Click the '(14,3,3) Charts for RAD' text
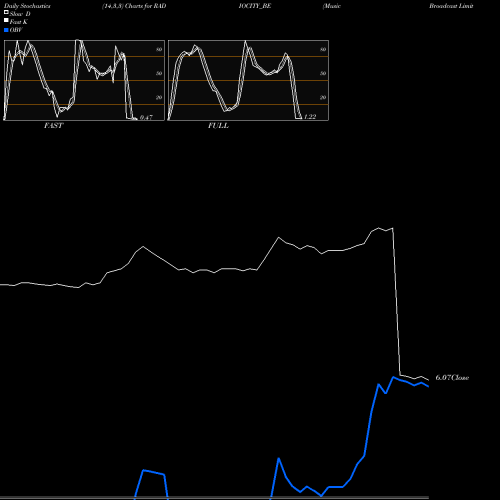 (x=134, y=6)
